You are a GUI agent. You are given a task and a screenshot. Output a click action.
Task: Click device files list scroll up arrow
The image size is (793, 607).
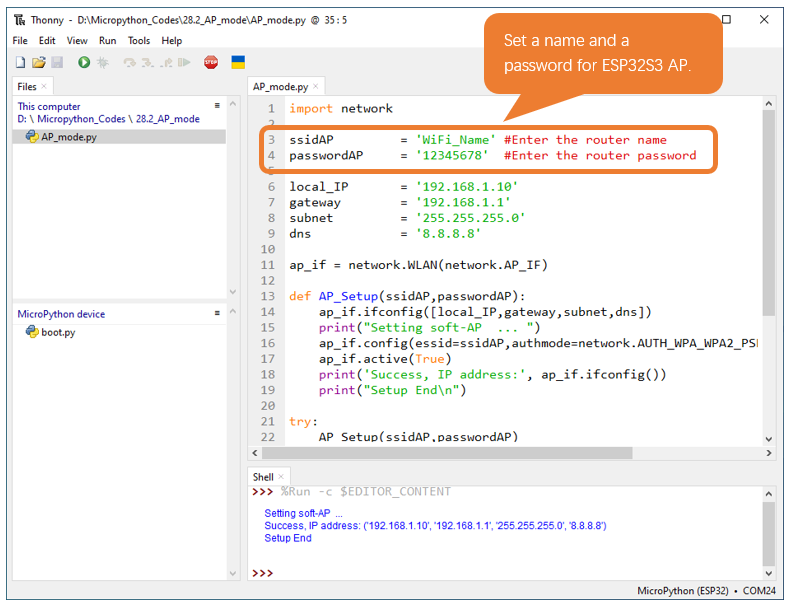tap(233, 312)
